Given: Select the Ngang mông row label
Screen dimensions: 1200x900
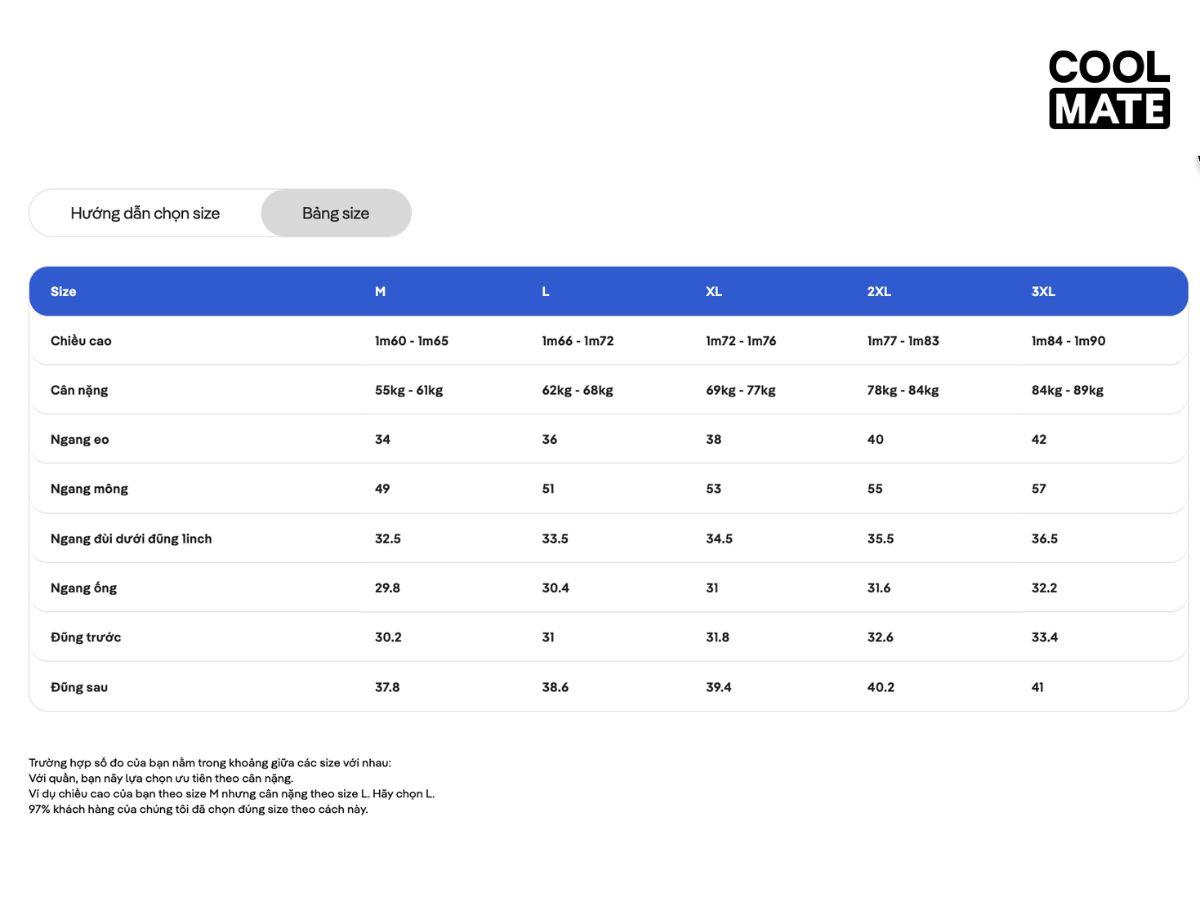Looking at the screenshot, I should 89,489.
